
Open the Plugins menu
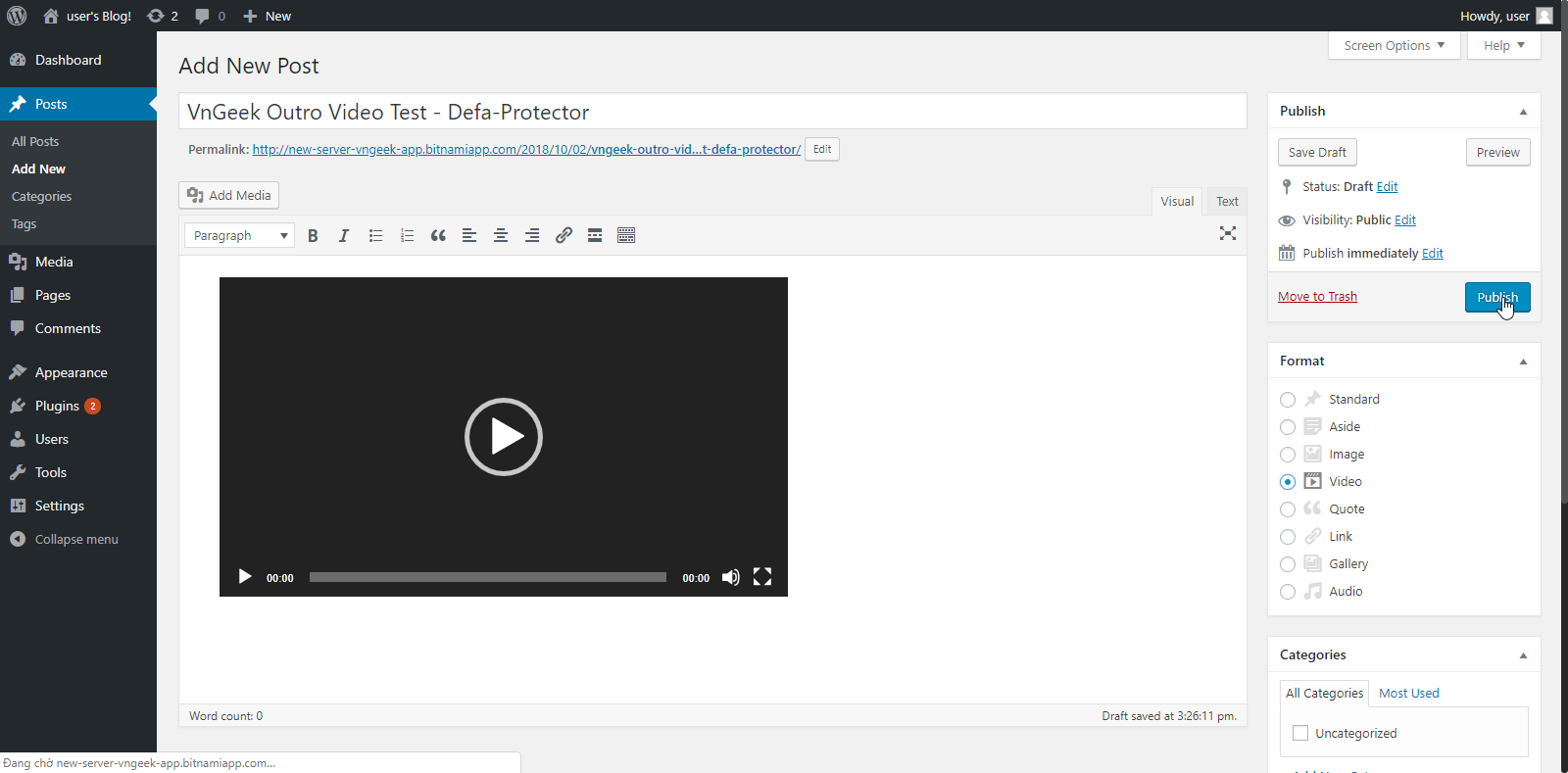click(78, 406)
